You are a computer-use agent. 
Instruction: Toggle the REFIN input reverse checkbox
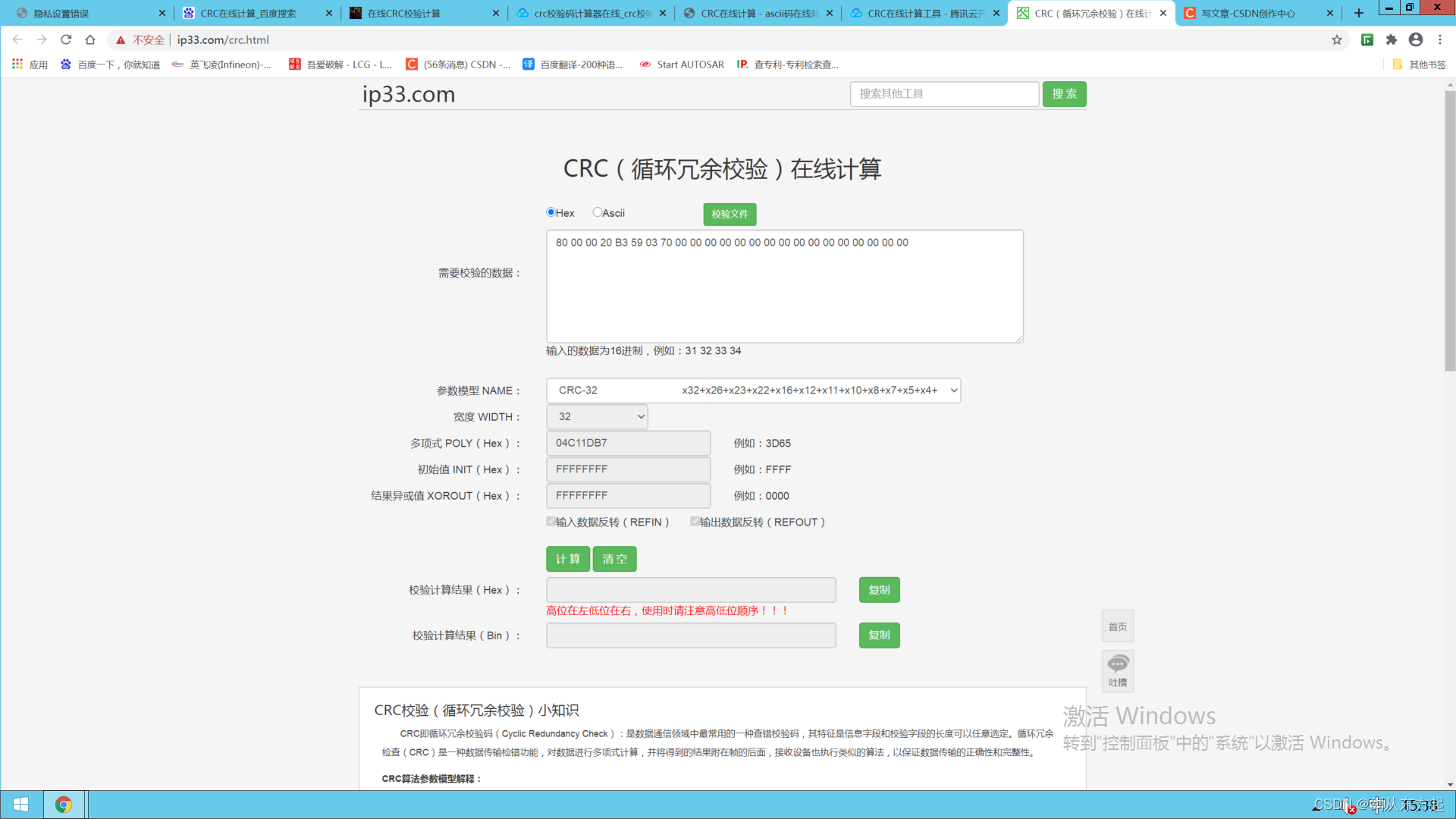point(551,521)
